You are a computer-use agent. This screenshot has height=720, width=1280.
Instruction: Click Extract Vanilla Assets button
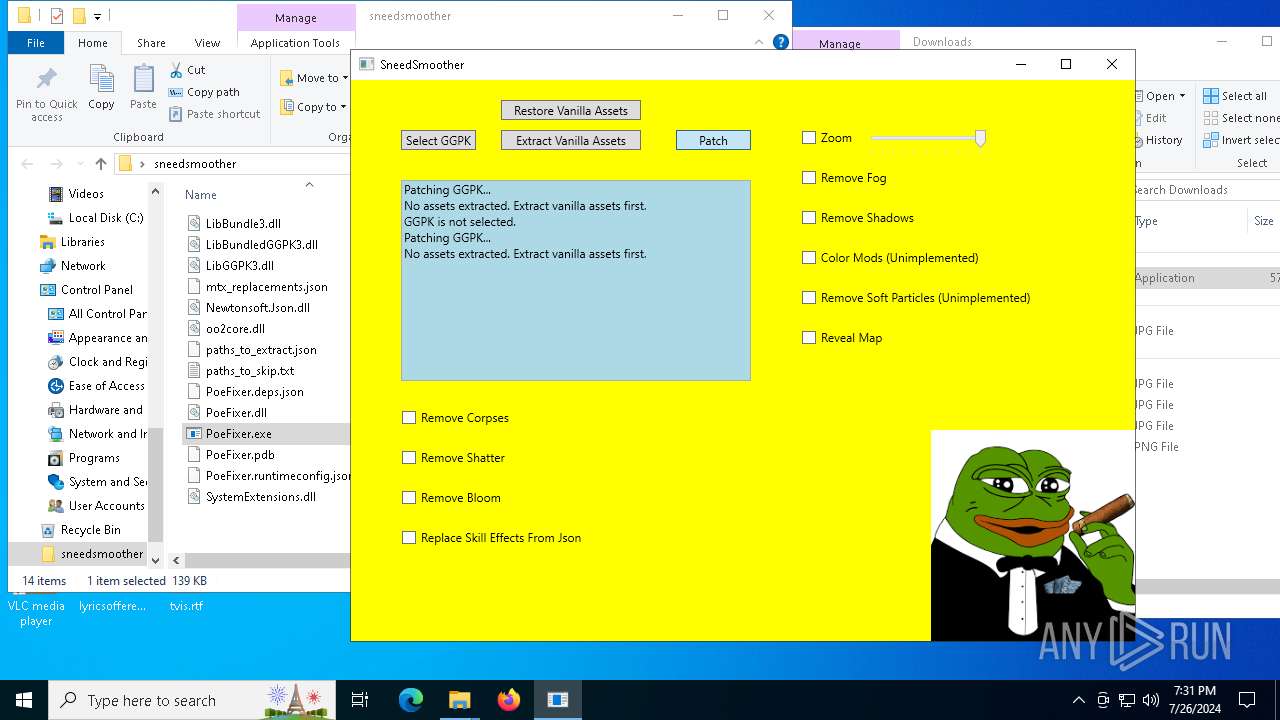(571, 141)
